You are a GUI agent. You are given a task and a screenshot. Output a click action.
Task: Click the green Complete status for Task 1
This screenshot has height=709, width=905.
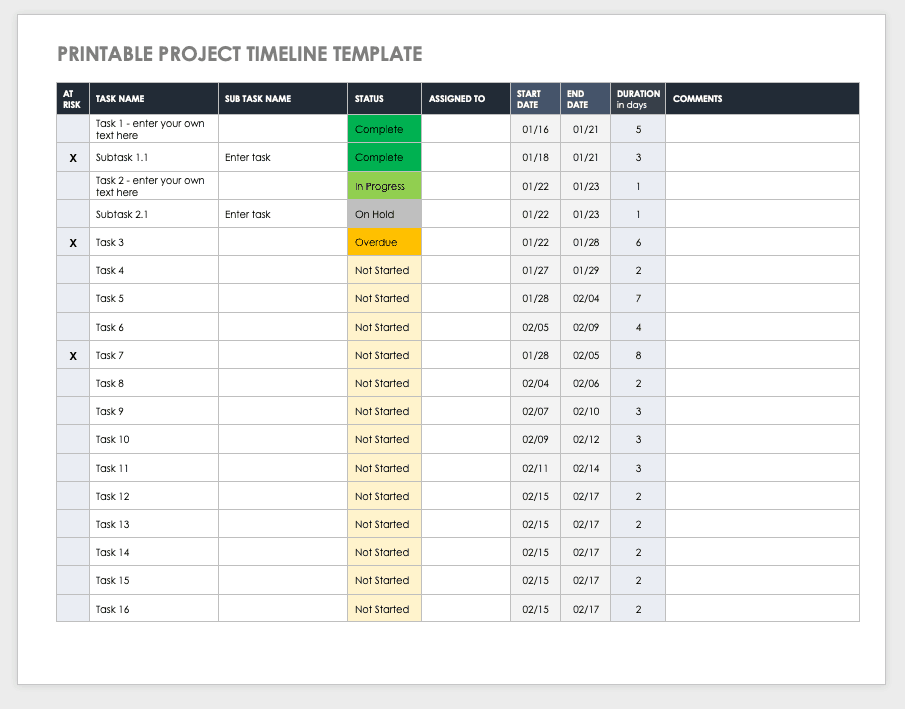click(384, 129)
